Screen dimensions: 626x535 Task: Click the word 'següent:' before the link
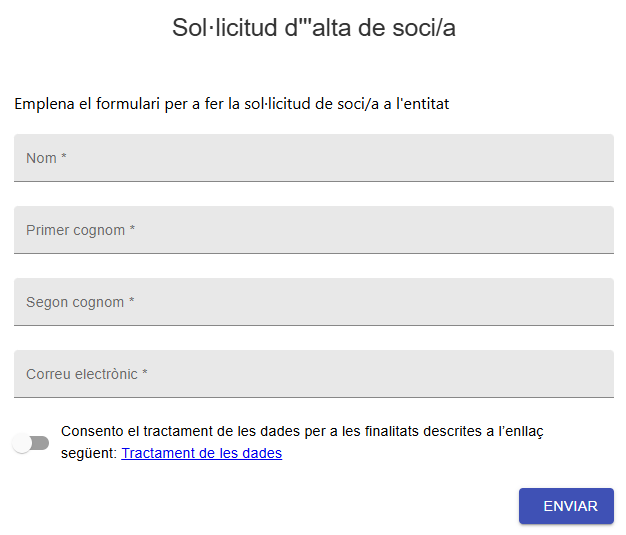click(x=89, y=454)
